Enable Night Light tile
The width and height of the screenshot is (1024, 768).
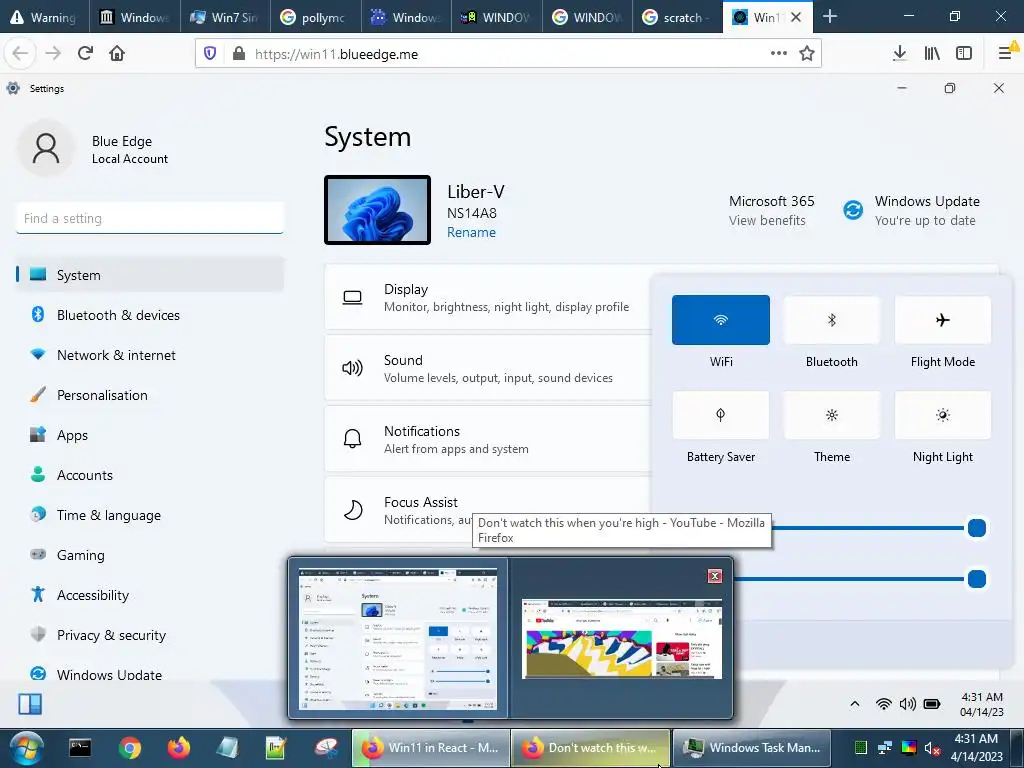[942, 415]
